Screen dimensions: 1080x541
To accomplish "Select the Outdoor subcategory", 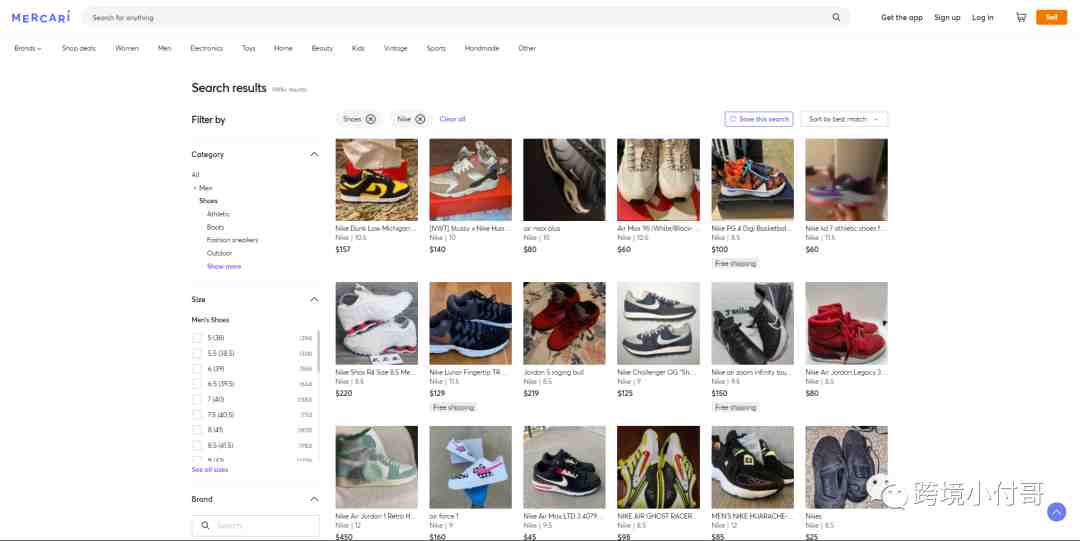I will (219, 253).
